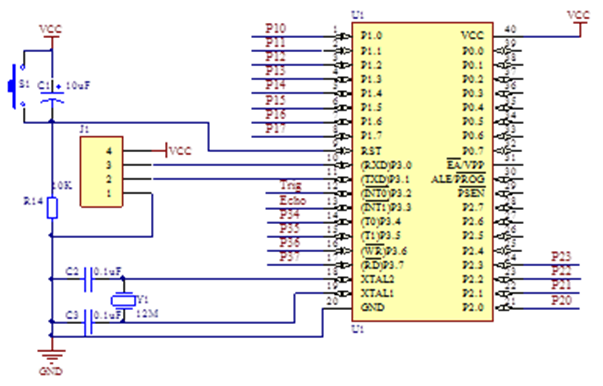Click pin number 40 on U1
The image size is (603, 386).
point(510,29)
